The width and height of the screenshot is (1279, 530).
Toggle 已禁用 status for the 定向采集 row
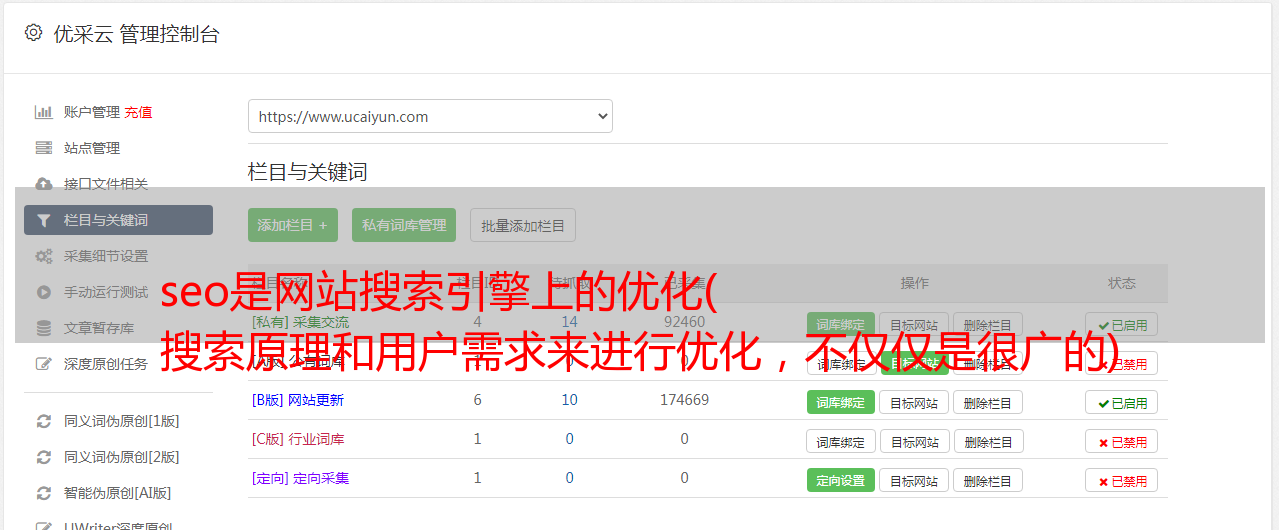[1122, 480]
